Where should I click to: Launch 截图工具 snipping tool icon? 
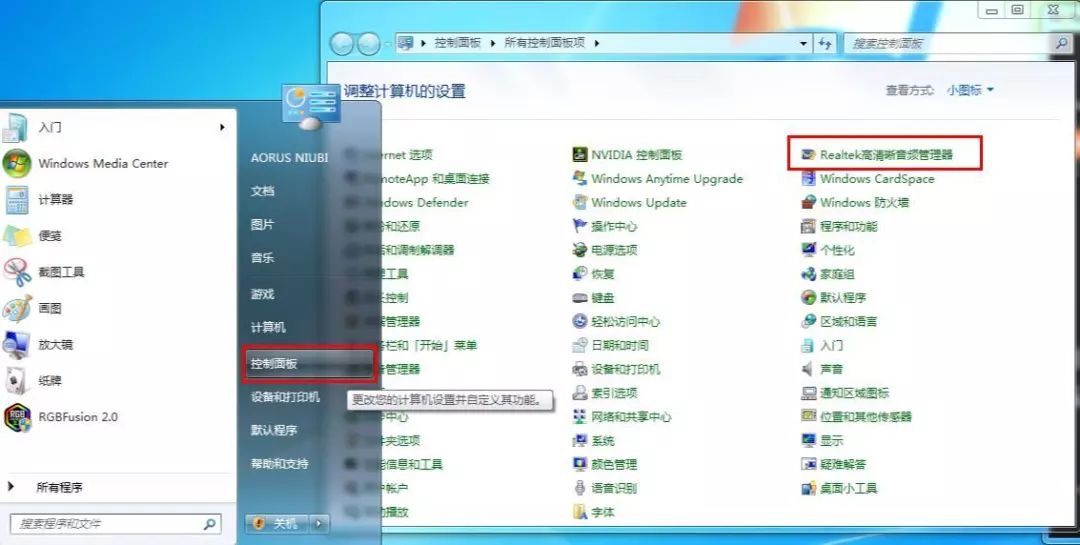[x=17, y=272]
